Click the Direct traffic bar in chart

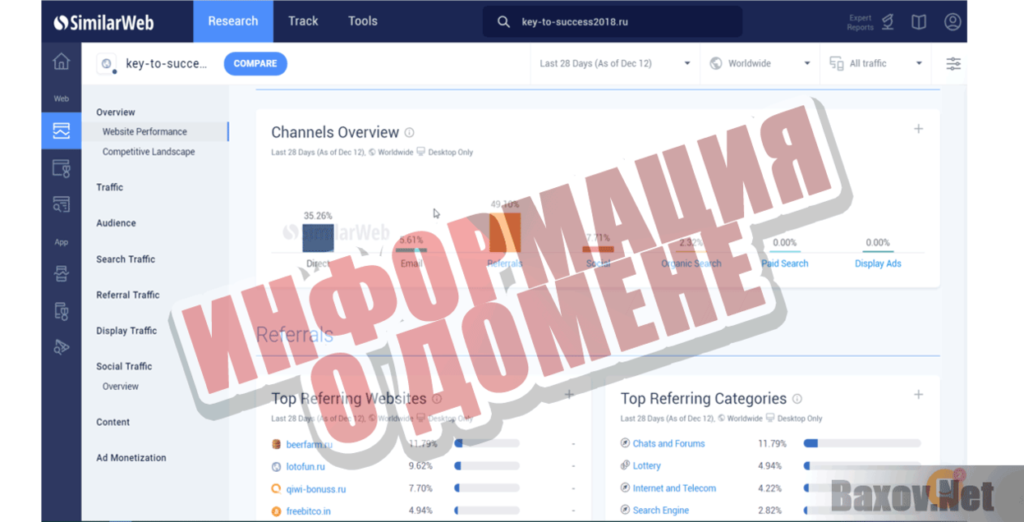pyautogui.click(x=318, y=238)
